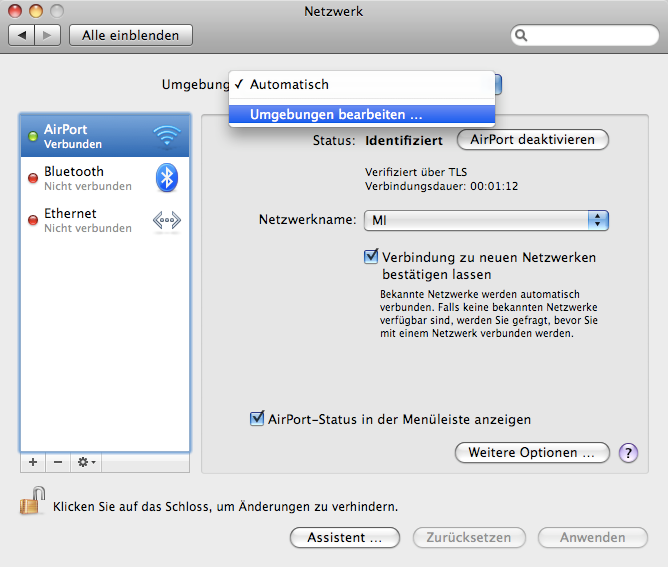Go back with the left arrow

coord(22,35)
